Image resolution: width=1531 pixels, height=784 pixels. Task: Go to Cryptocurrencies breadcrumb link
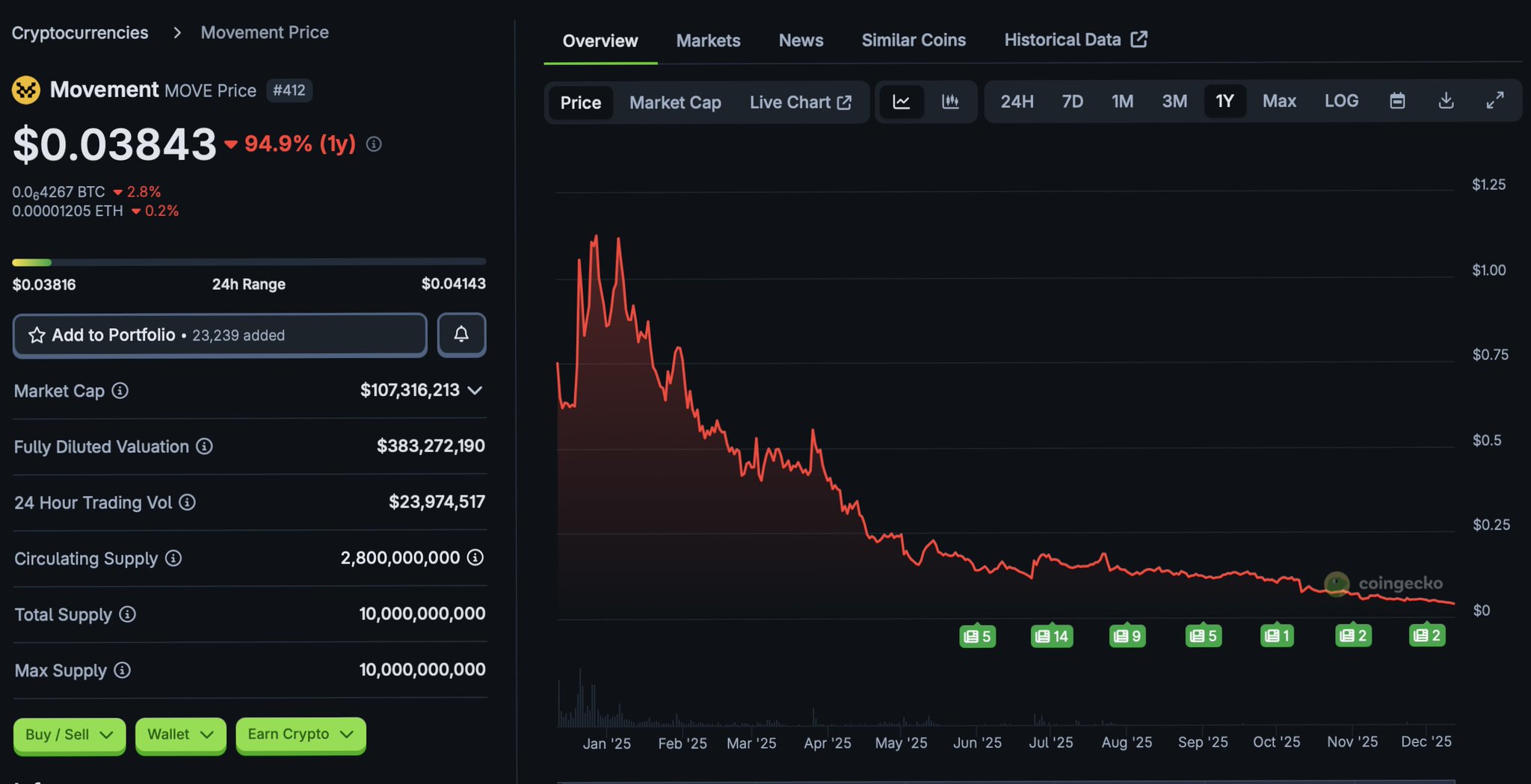click(80, 33)
